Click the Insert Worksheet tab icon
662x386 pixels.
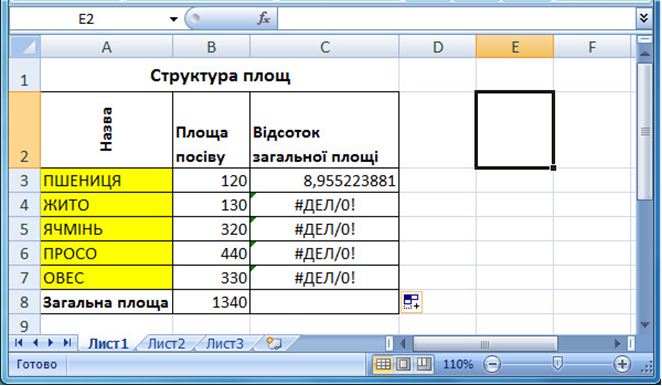coord(274,343)
